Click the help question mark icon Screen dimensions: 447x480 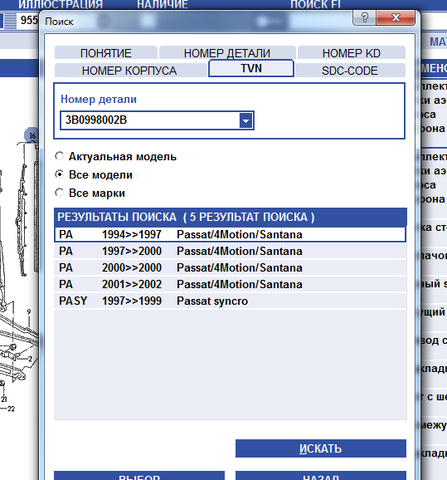click(364, 17)
